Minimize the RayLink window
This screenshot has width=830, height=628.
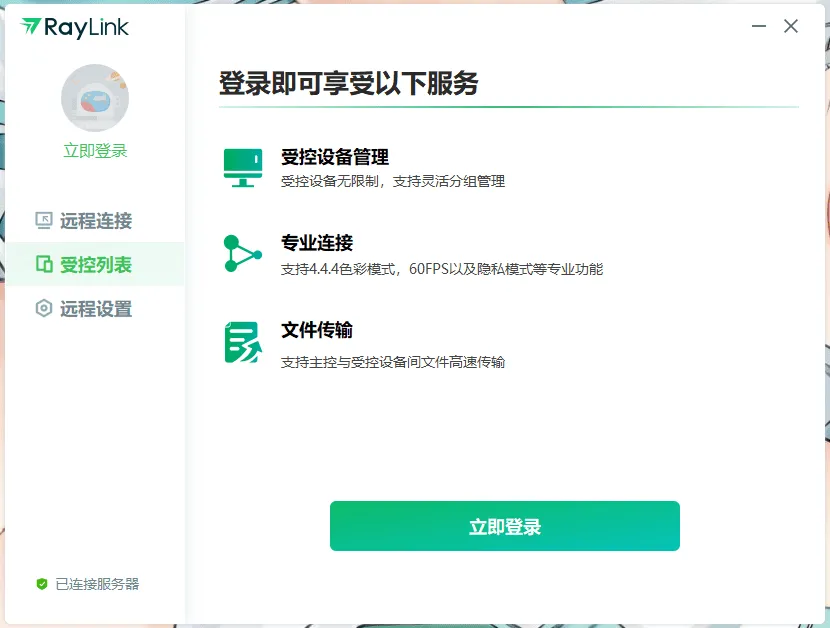point(760,27)
